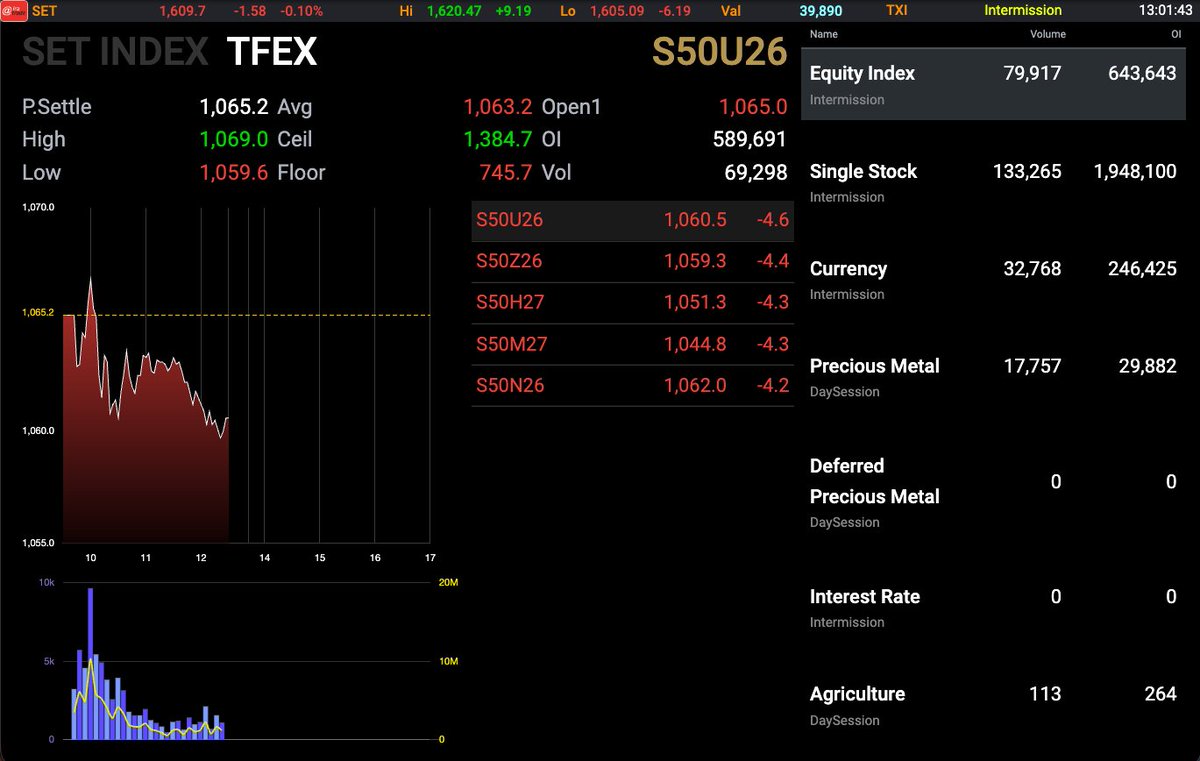The height and width of the screenshot is (761, 1200).
Task: Click the Avg value 1,063.2
Action: tap(498, 107)
